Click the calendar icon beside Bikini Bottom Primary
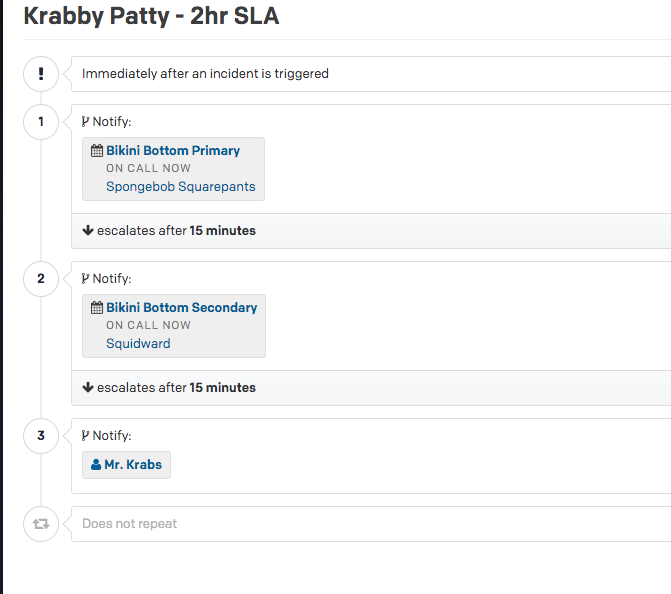Image resolution: width=671 pixels, height=594 pixels. (x=97, y=151)
